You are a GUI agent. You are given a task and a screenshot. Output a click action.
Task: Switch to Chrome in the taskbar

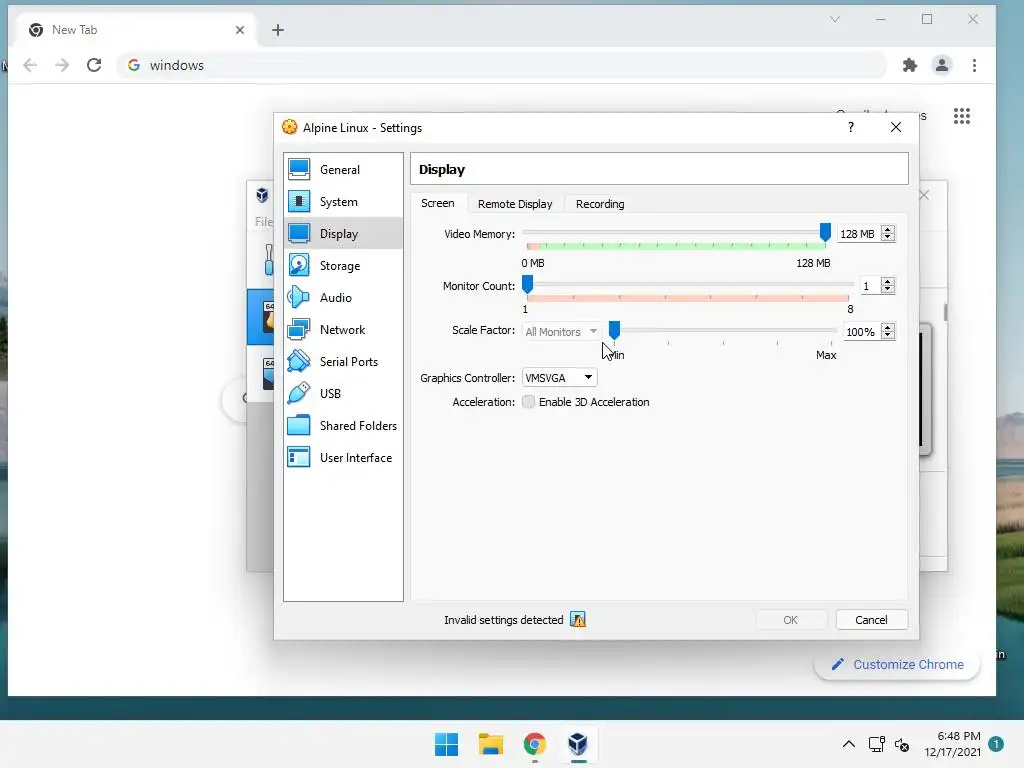point(534,744)
